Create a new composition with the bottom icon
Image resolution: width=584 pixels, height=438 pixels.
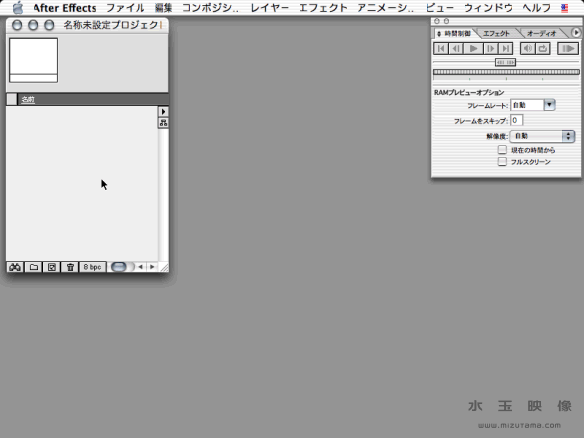52,267
